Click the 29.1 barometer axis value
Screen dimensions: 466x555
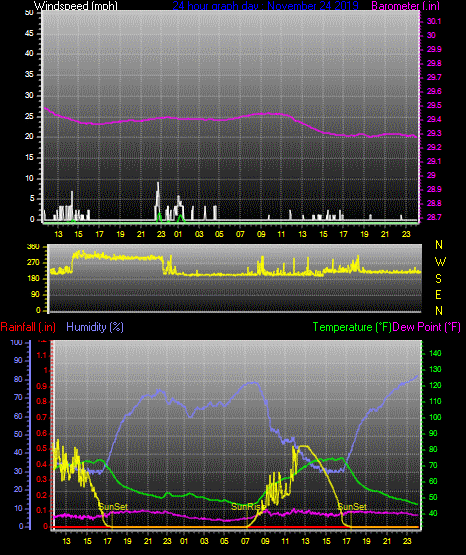pos(434,161)
